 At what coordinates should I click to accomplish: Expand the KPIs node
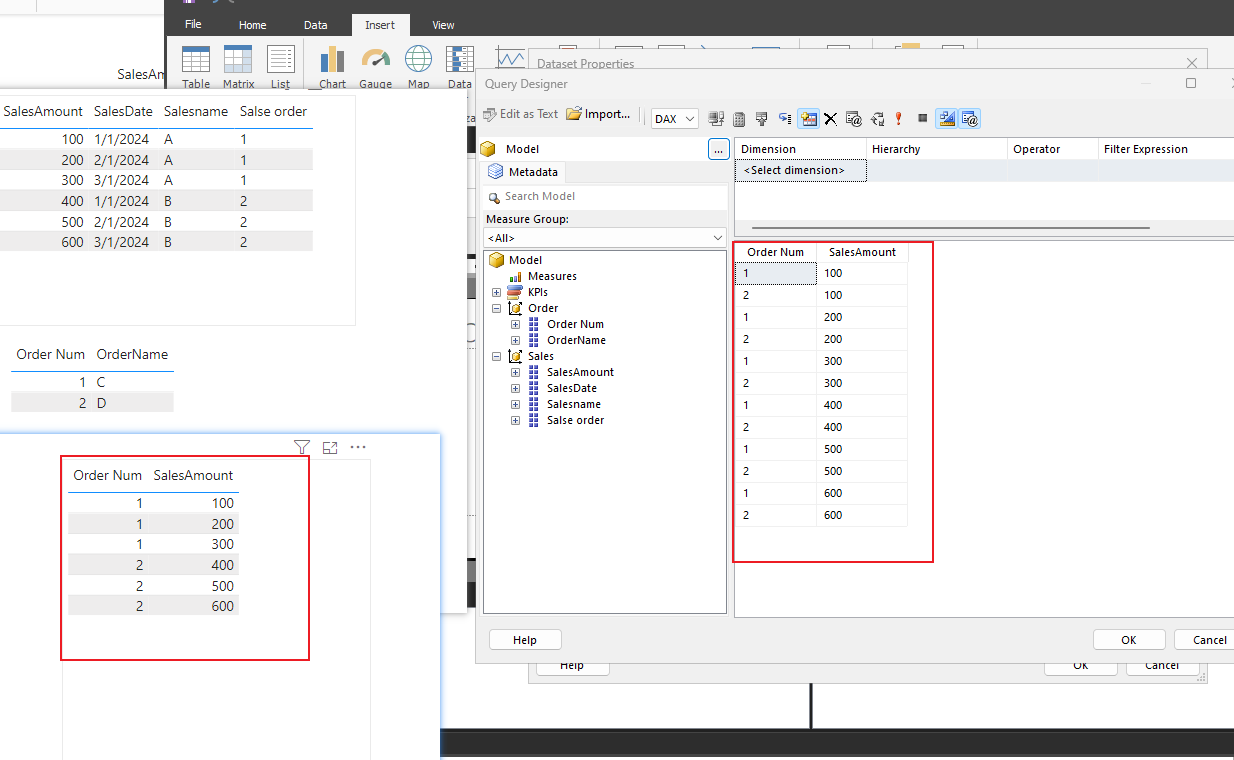coord(496,292)
